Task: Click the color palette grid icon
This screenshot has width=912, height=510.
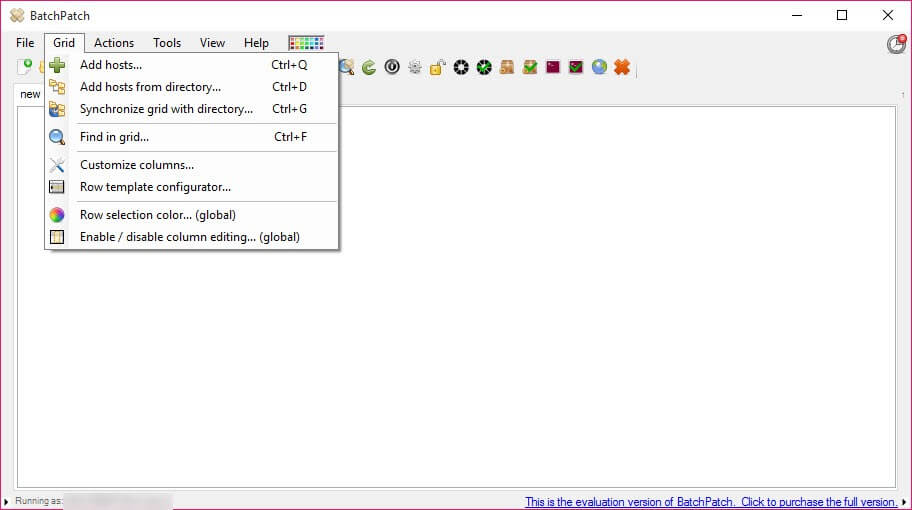Action: point(306,42)
